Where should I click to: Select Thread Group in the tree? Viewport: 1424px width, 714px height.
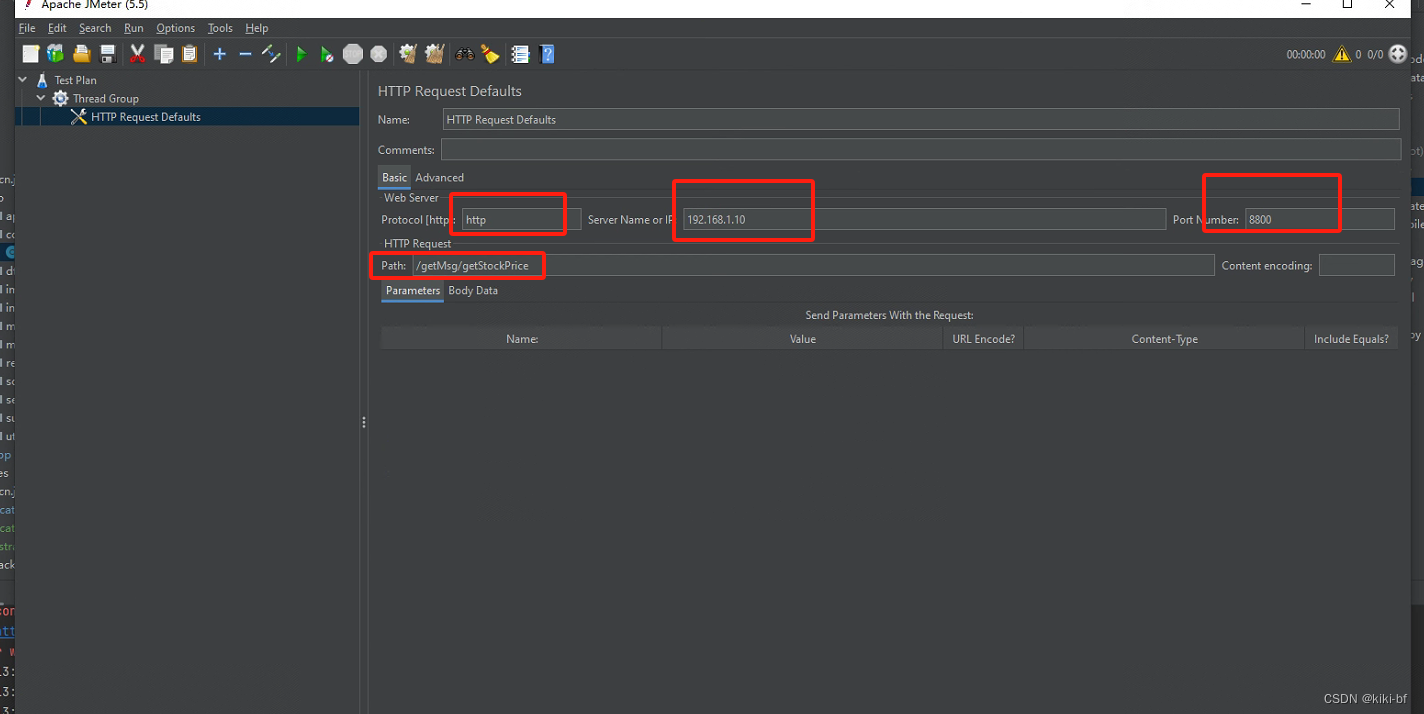106,98
